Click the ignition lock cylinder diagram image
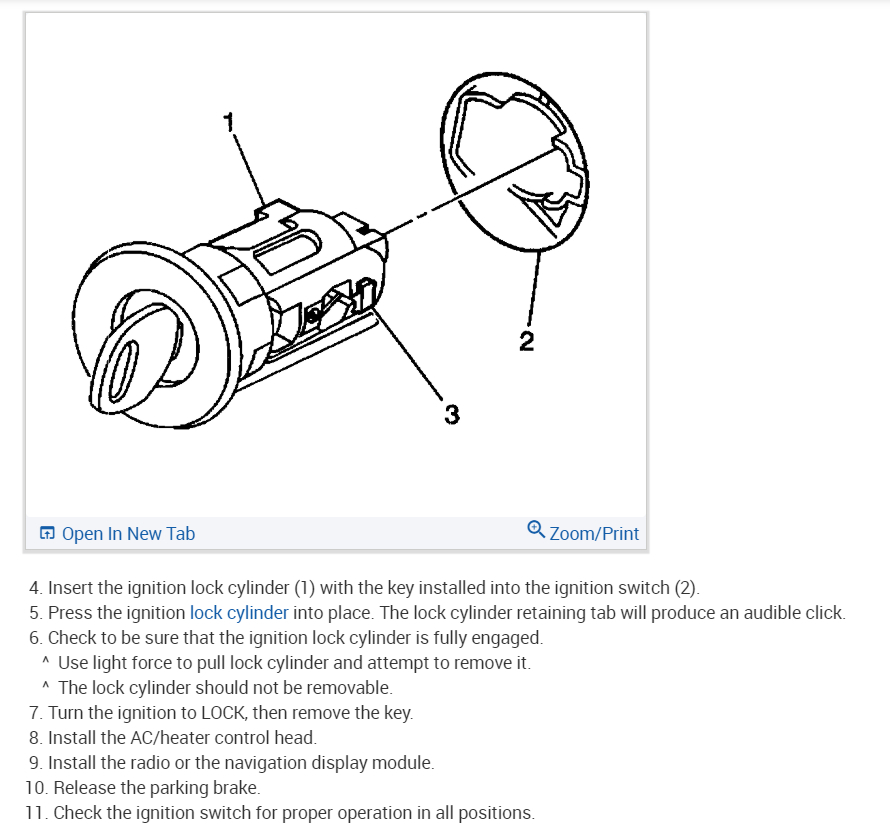Viewport: 890px width, 831px height. pos(336,264)
